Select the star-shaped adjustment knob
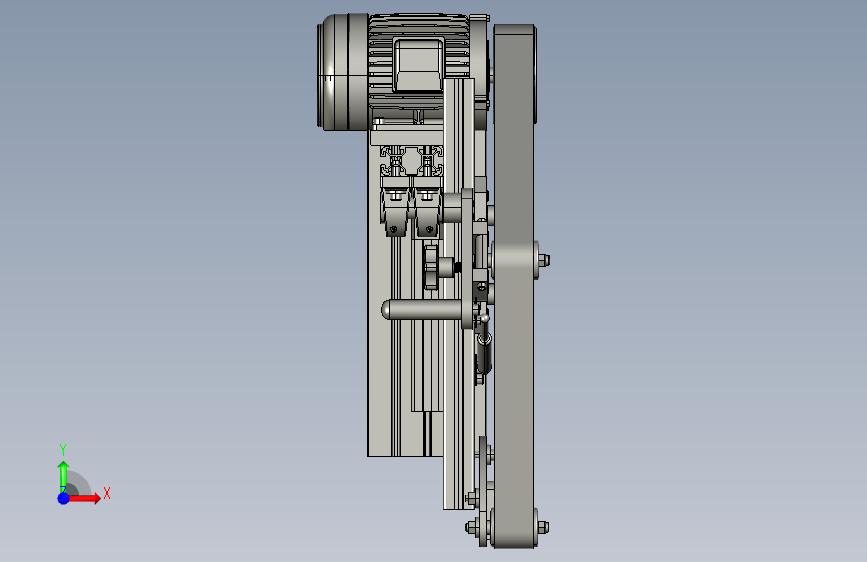Image resolution: width=867 pixels, height=562 pixels. click(x=431, y=268)
